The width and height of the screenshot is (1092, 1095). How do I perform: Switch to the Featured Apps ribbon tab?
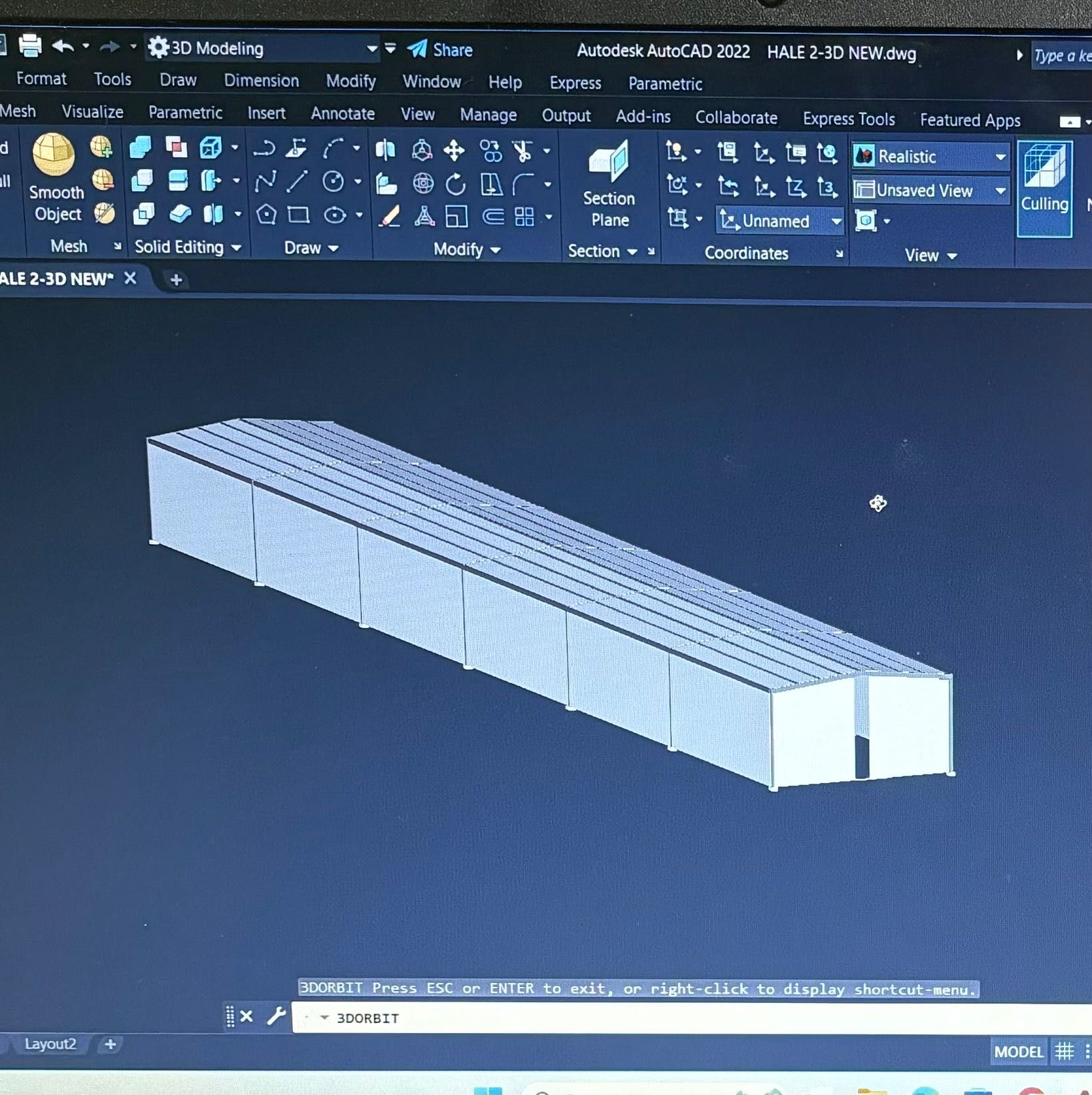tap(970, 120)
